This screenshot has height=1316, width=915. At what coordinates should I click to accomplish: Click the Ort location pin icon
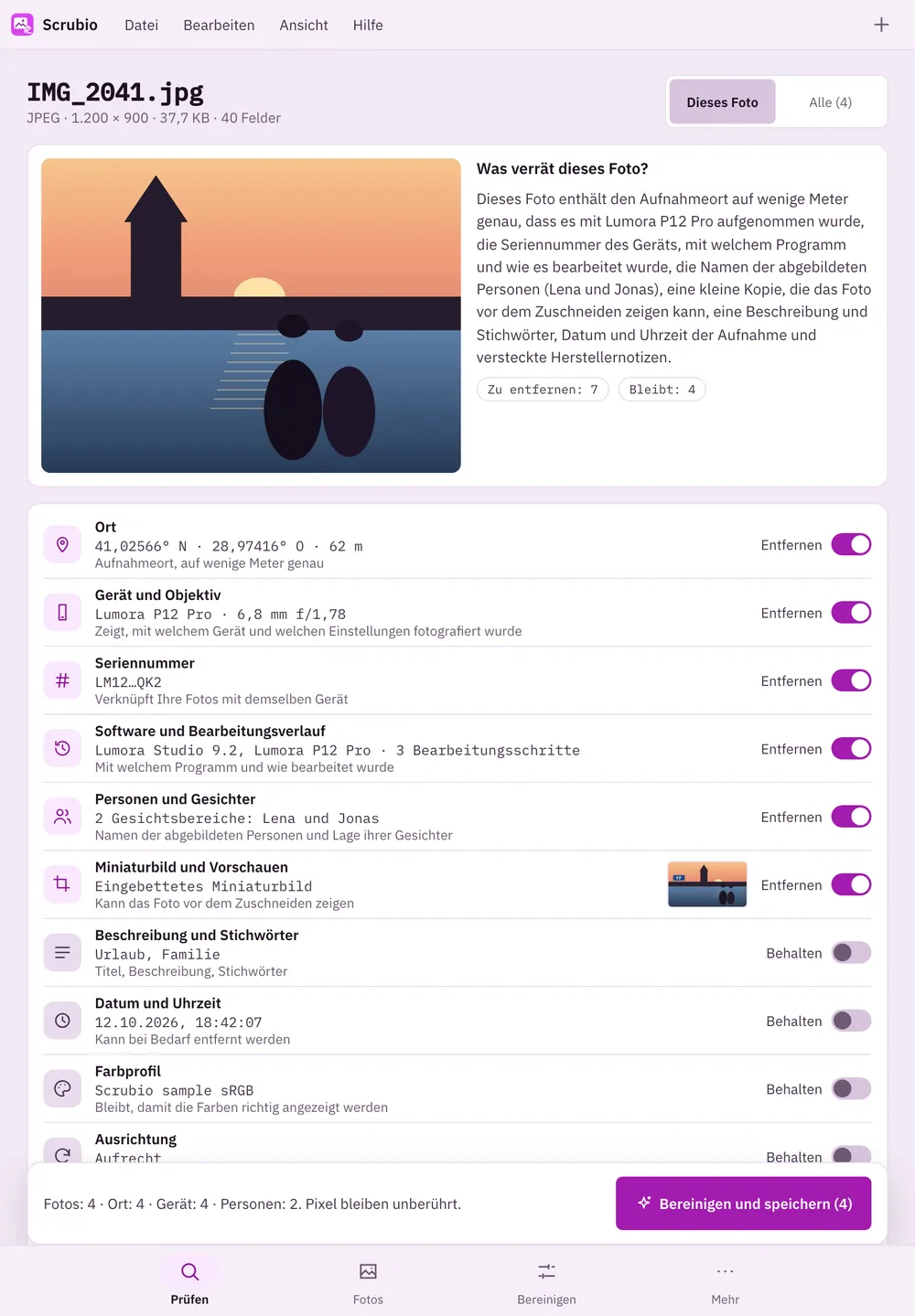62,545
